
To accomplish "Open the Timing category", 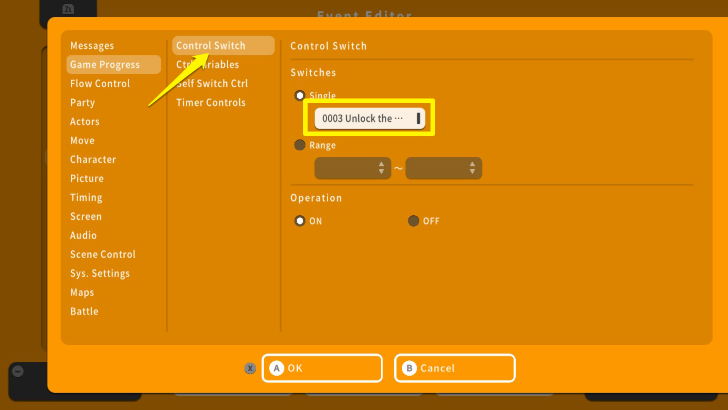I will pos(86,198).
